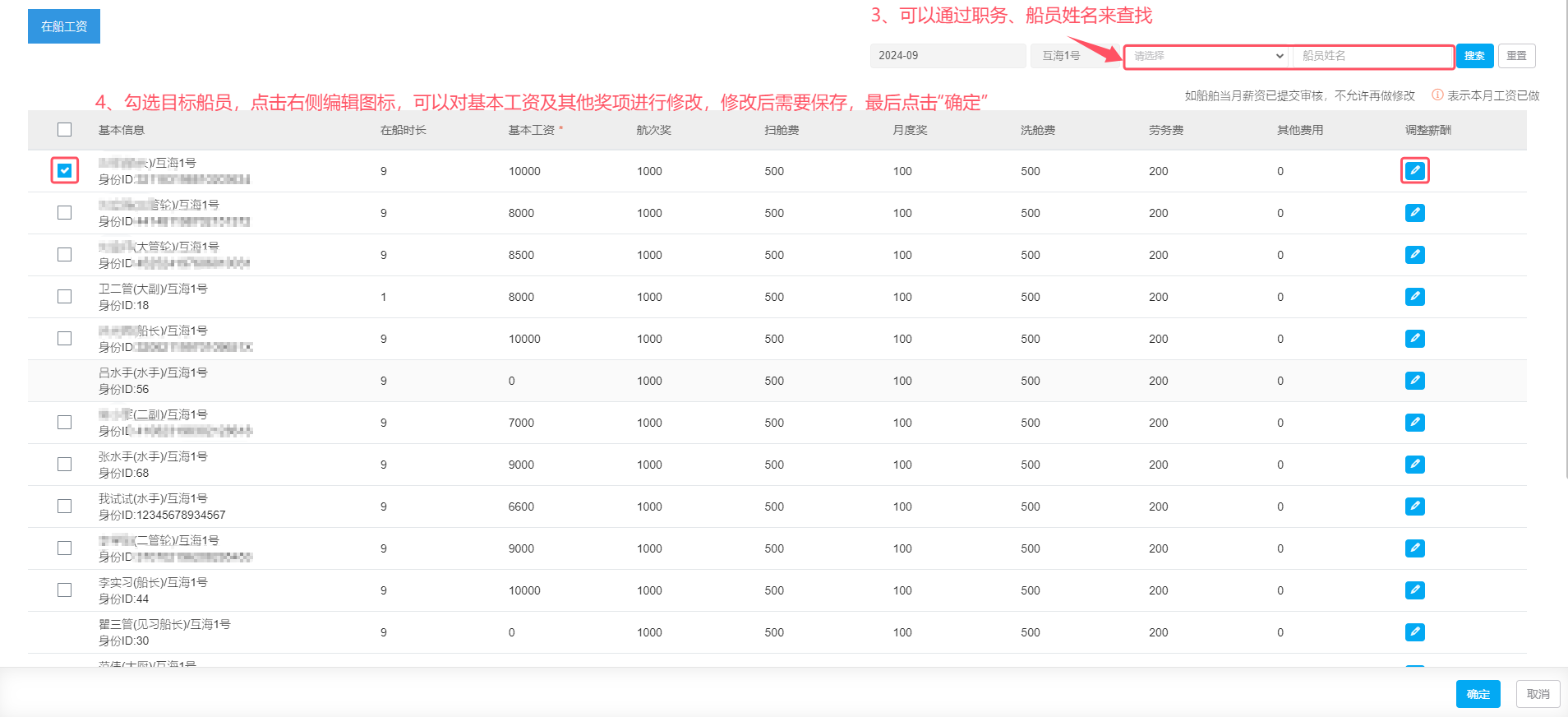Click the 取消 cancel button
Image resolution: width=1568 pixels, height=717 pixels.
[x=1538, y=694]
